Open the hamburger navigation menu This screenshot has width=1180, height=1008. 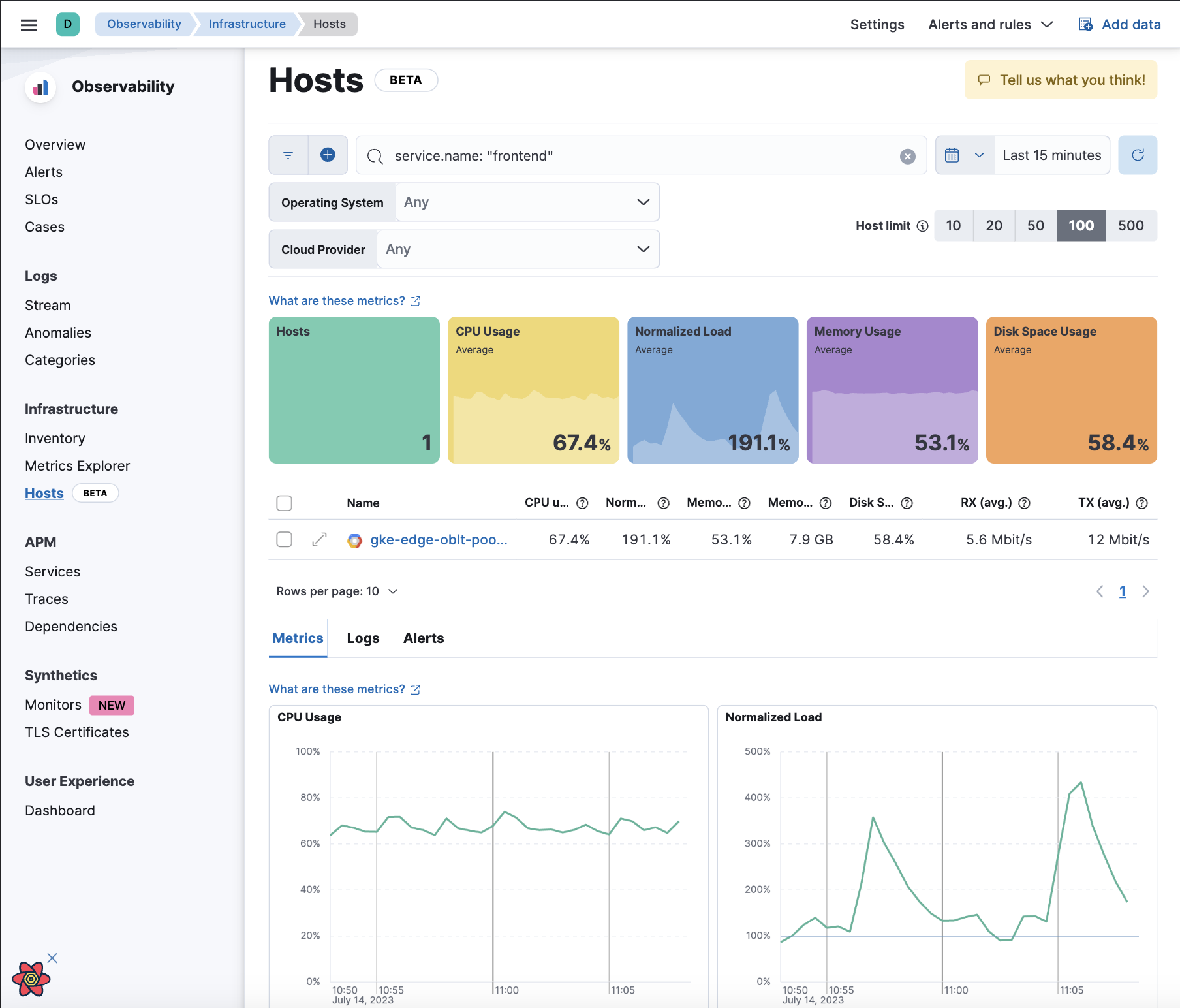tap(29, 25)
